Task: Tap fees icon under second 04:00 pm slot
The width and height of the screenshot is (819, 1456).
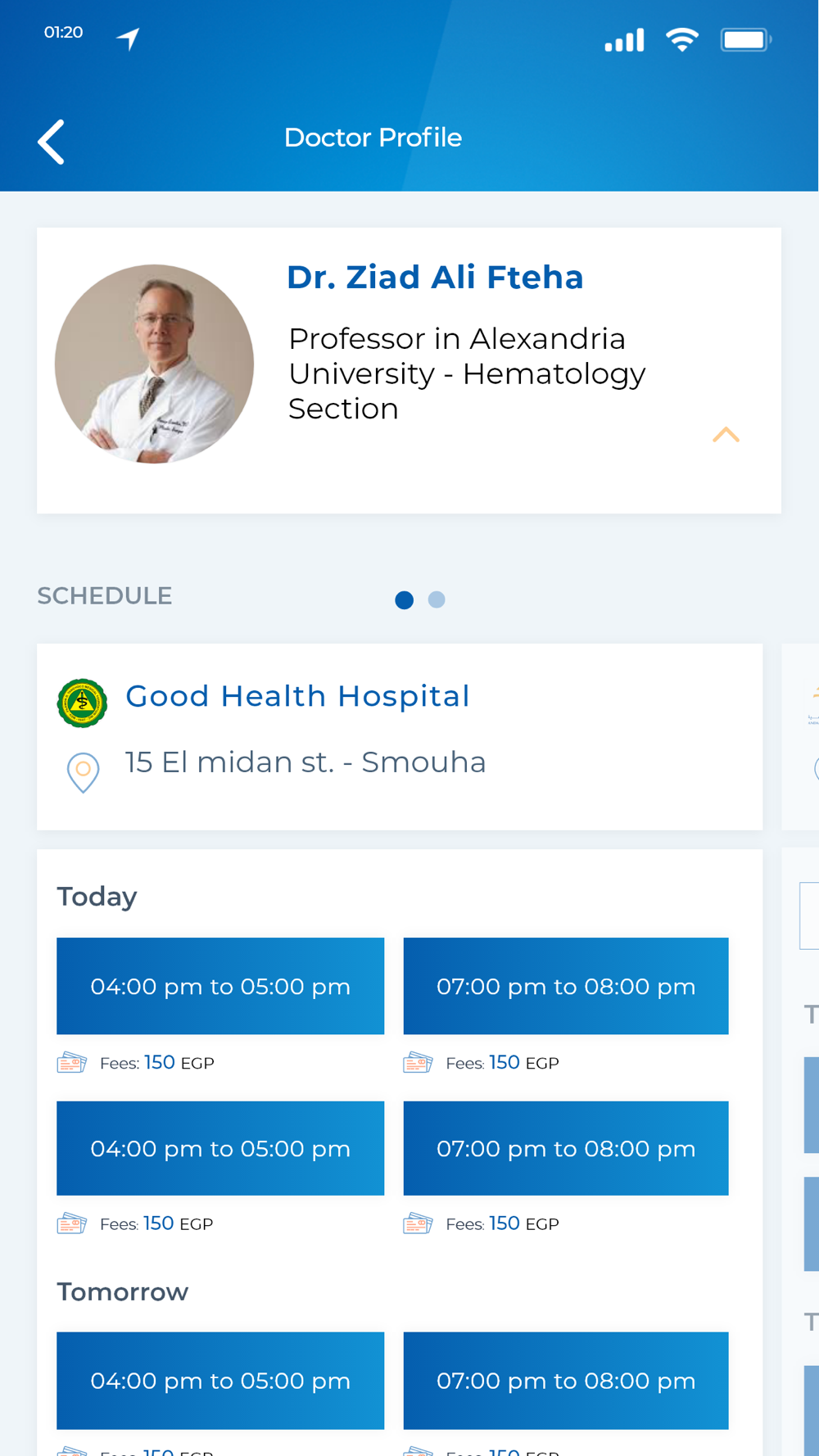Action: (x=72, y=1223)
